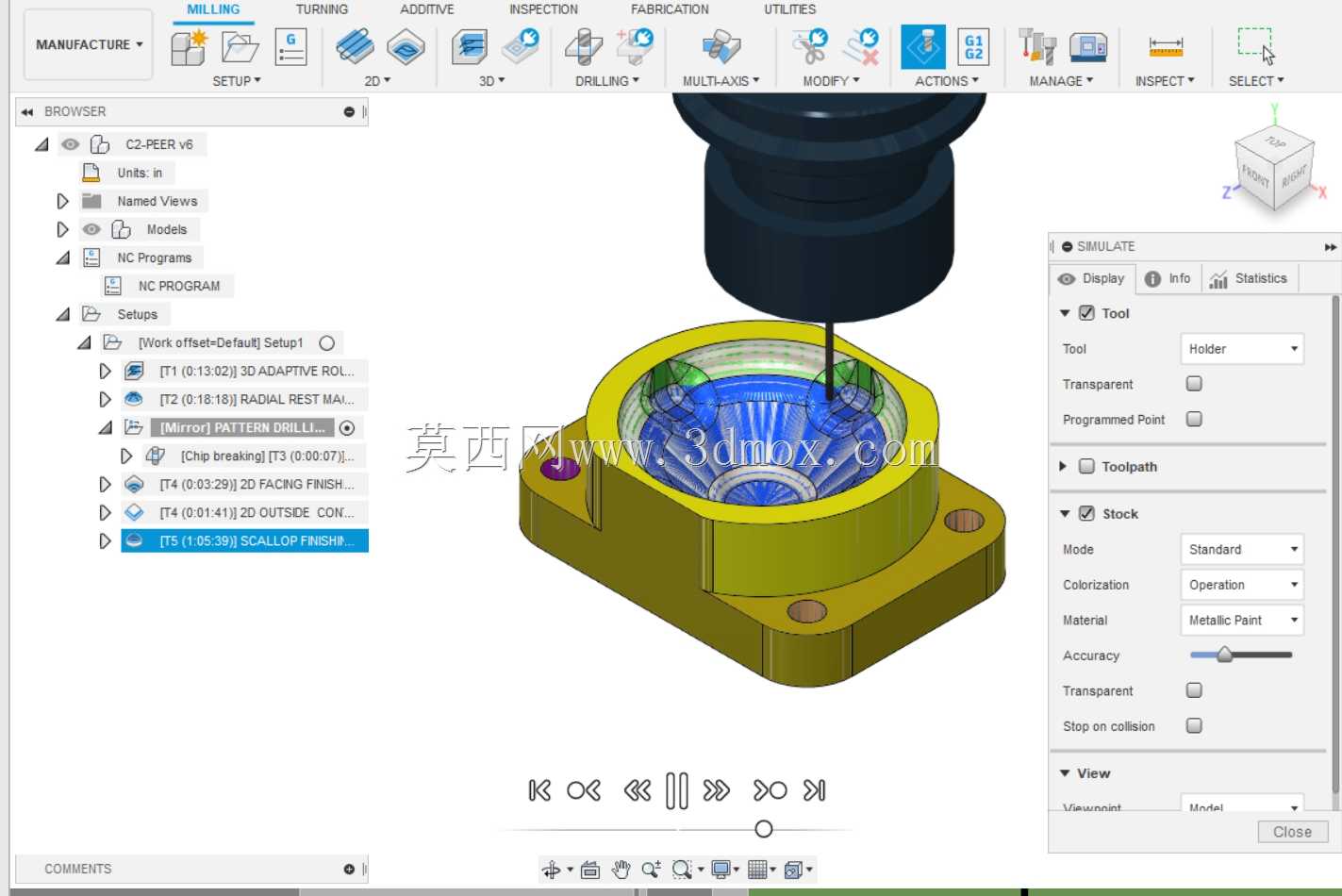Switch to the FABRICATION tab

tap(671, 9)
